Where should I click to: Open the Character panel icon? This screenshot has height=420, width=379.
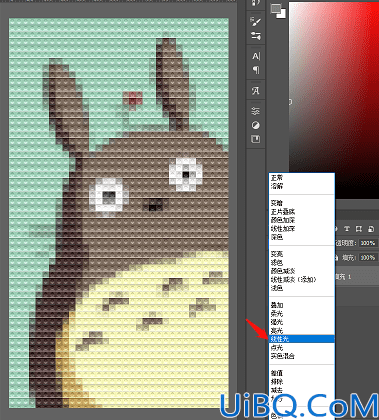coord(256,56)
